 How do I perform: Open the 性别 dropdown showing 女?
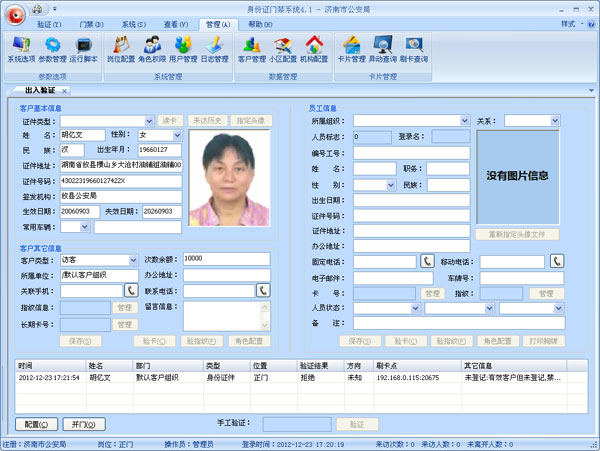coord(177,135)
